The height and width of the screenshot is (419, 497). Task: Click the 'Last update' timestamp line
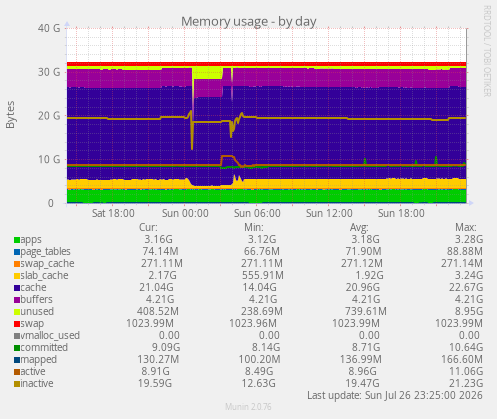pyautogui.click(x=395, y=395)
